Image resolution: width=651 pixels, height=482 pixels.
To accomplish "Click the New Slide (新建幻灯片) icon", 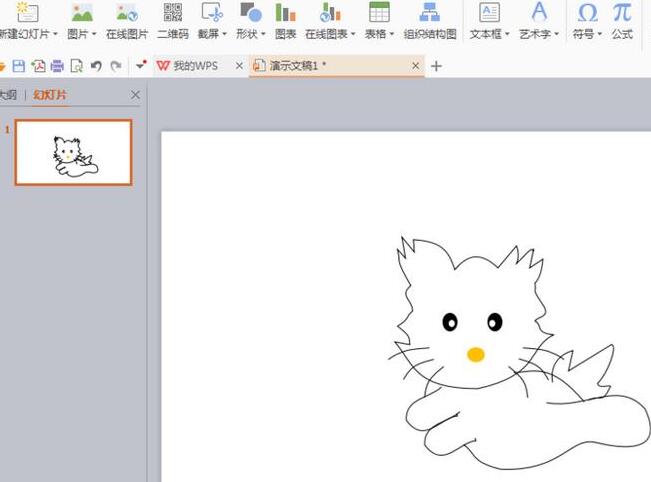I will [28, 13].
